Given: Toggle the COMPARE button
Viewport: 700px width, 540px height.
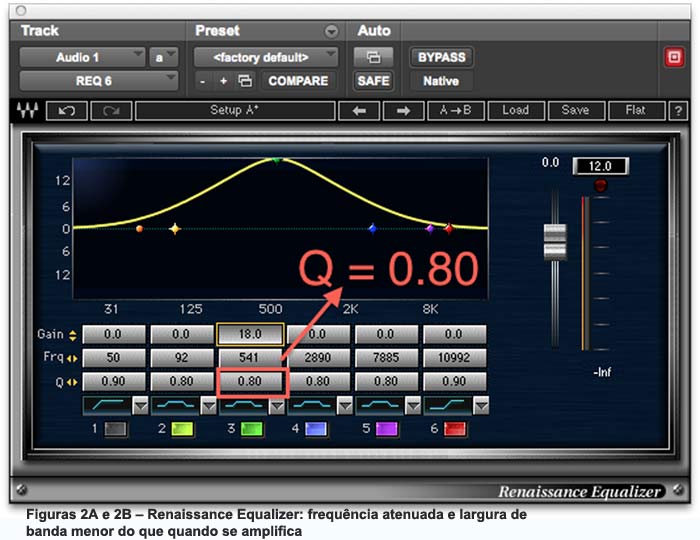Looking at the screenshot, I should [x=298, y=81].
